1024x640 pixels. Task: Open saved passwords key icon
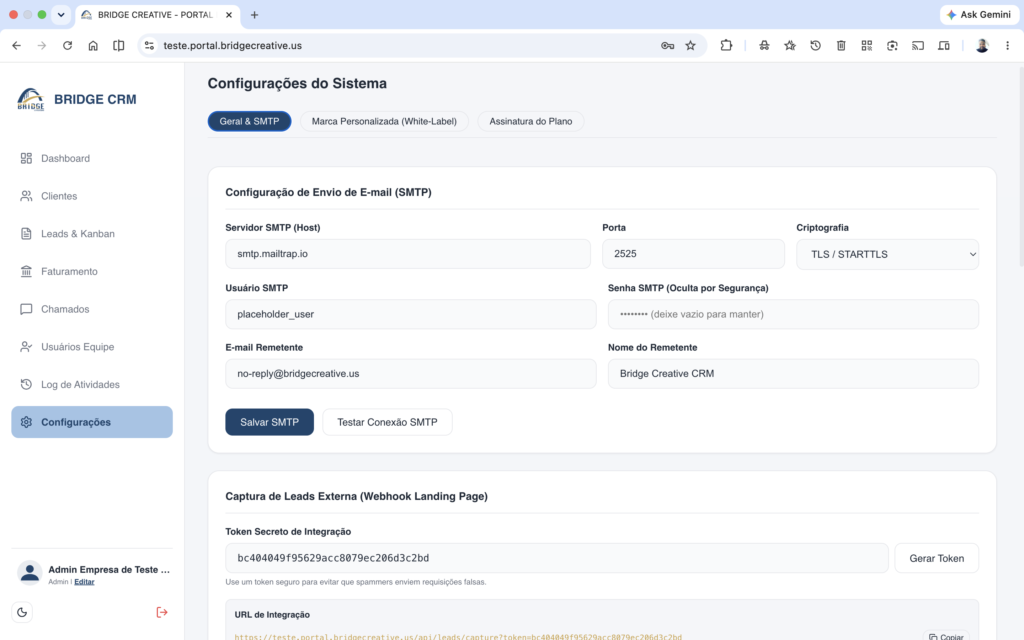(667, 46)
